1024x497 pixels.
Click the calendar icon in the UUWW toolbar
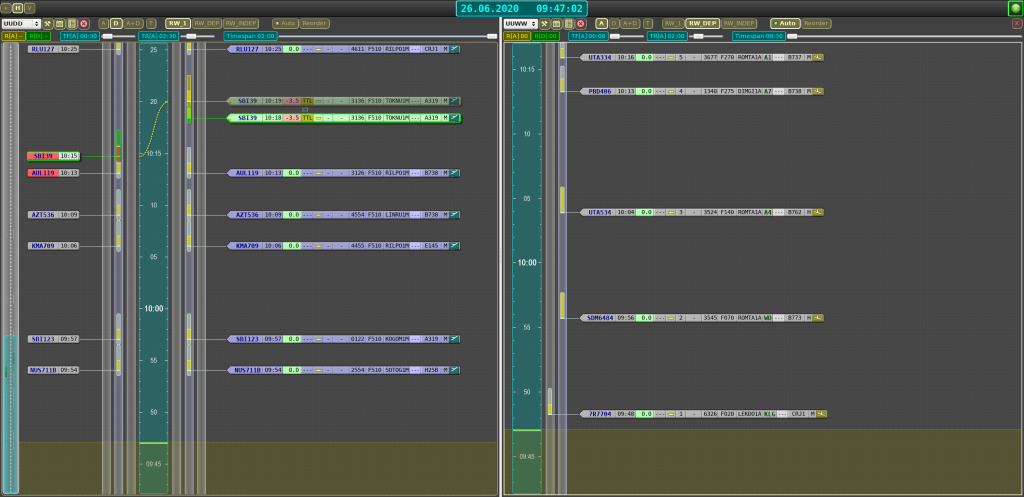coord(558,23)
